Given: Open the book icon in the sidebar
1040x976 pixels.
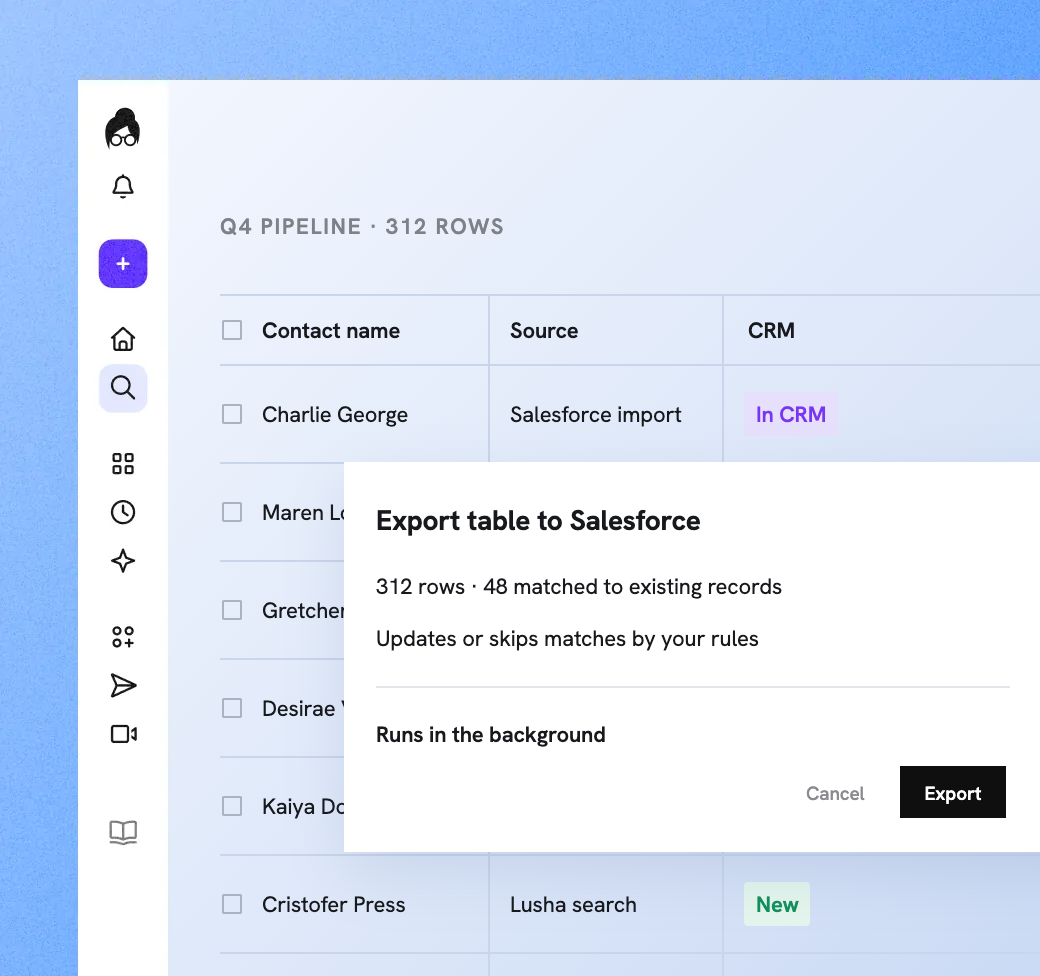Looking at the screenshot, I should point(123,832).
